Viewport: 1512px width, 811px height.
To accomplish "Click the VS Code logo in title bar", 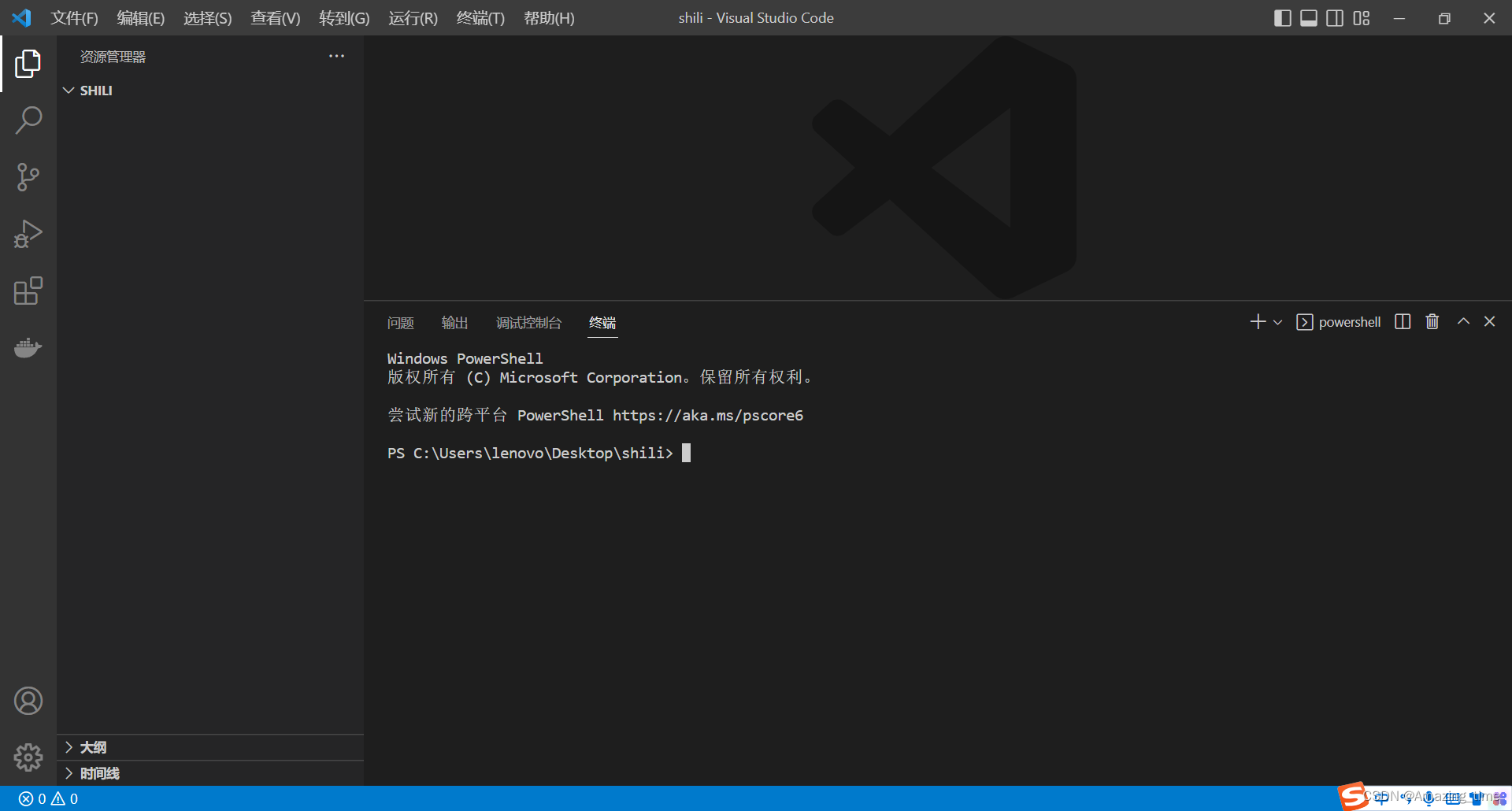I will click(x=22, y=17).
